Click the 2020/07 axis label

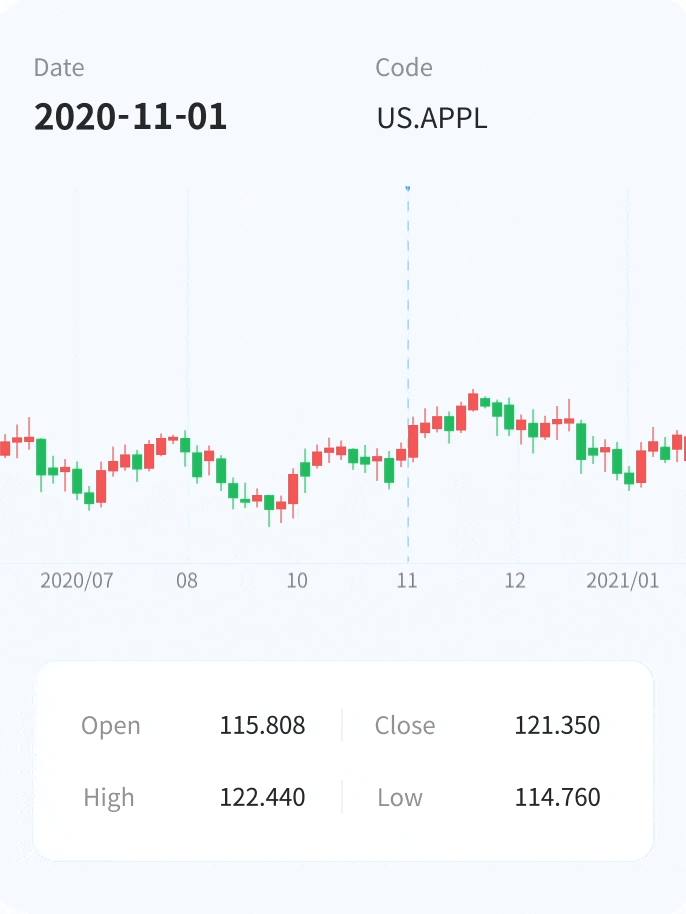coord(76,581)
